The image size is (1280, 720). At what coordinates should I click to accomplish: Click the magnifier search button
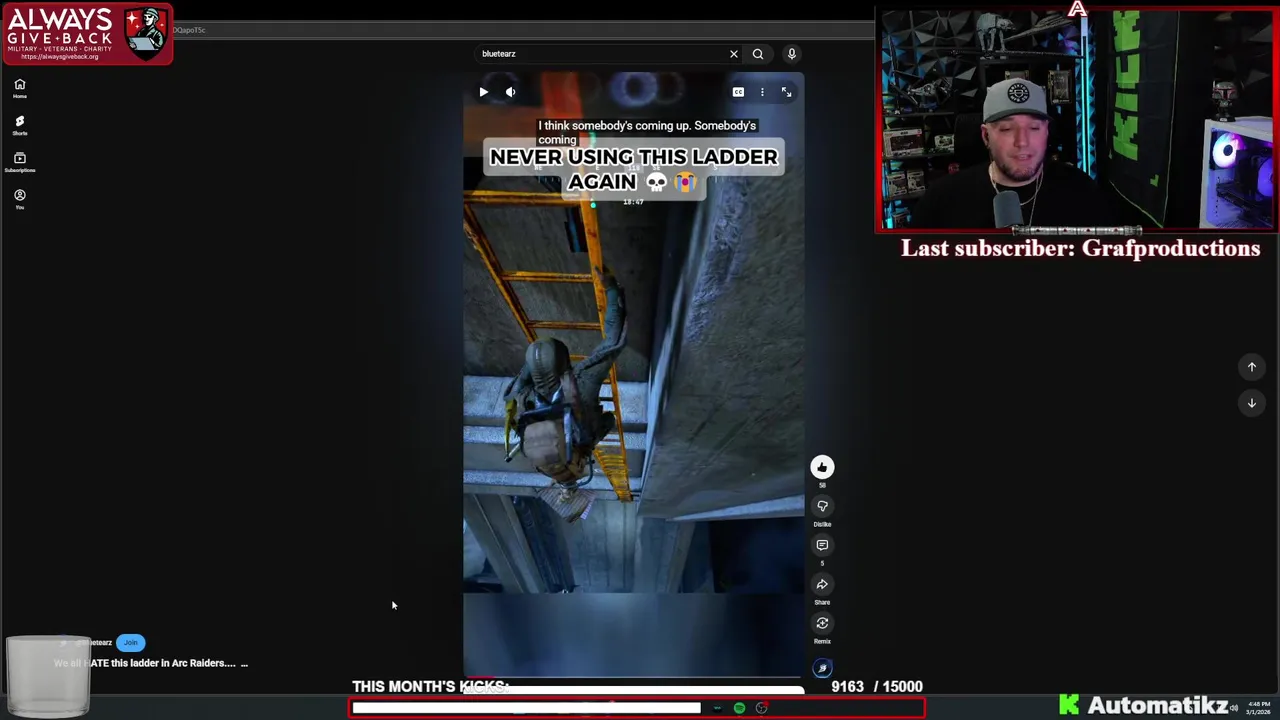[758, 54]
